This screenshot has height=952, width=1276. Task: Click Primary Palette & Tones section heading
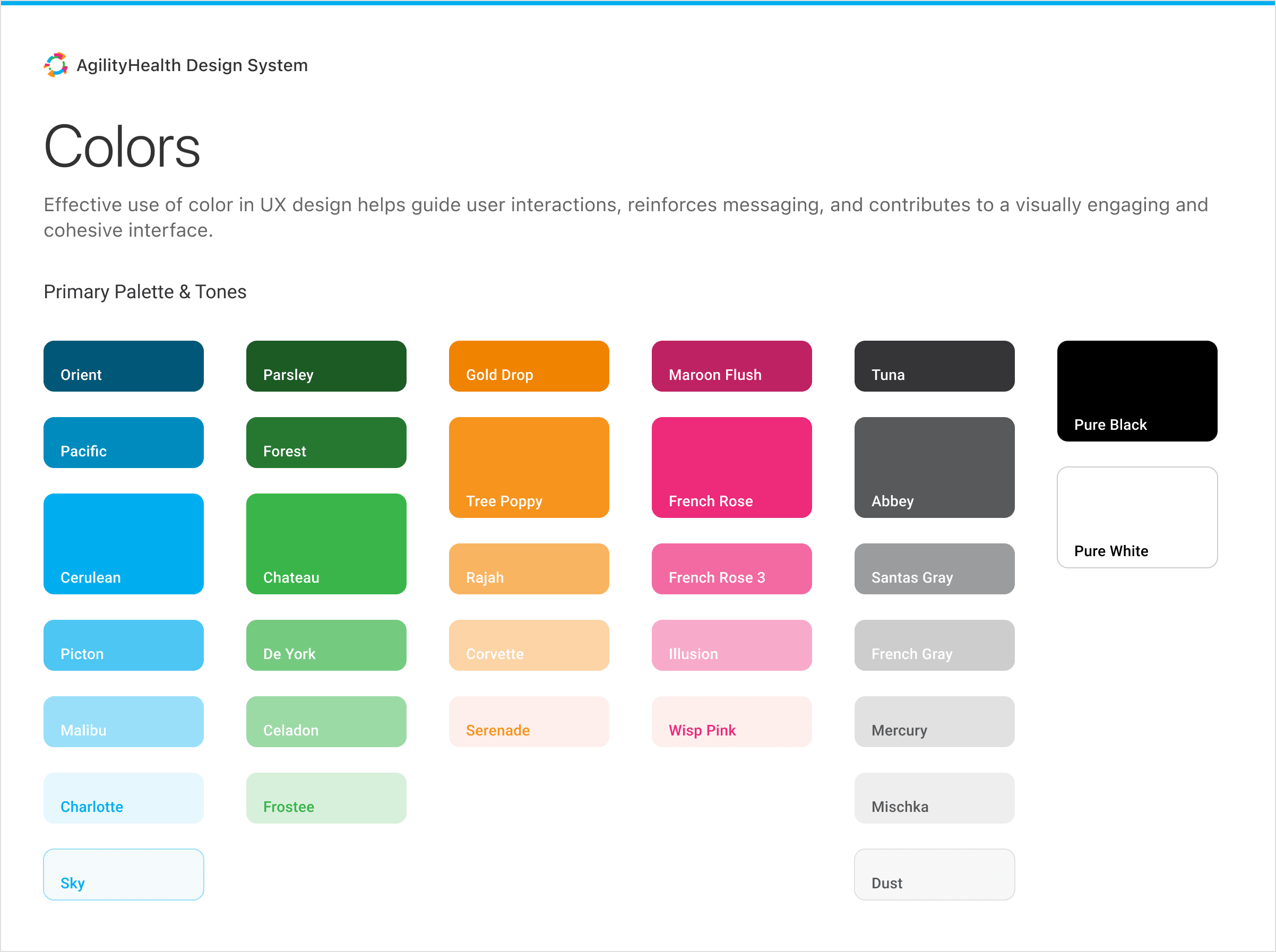click(145, 291)
